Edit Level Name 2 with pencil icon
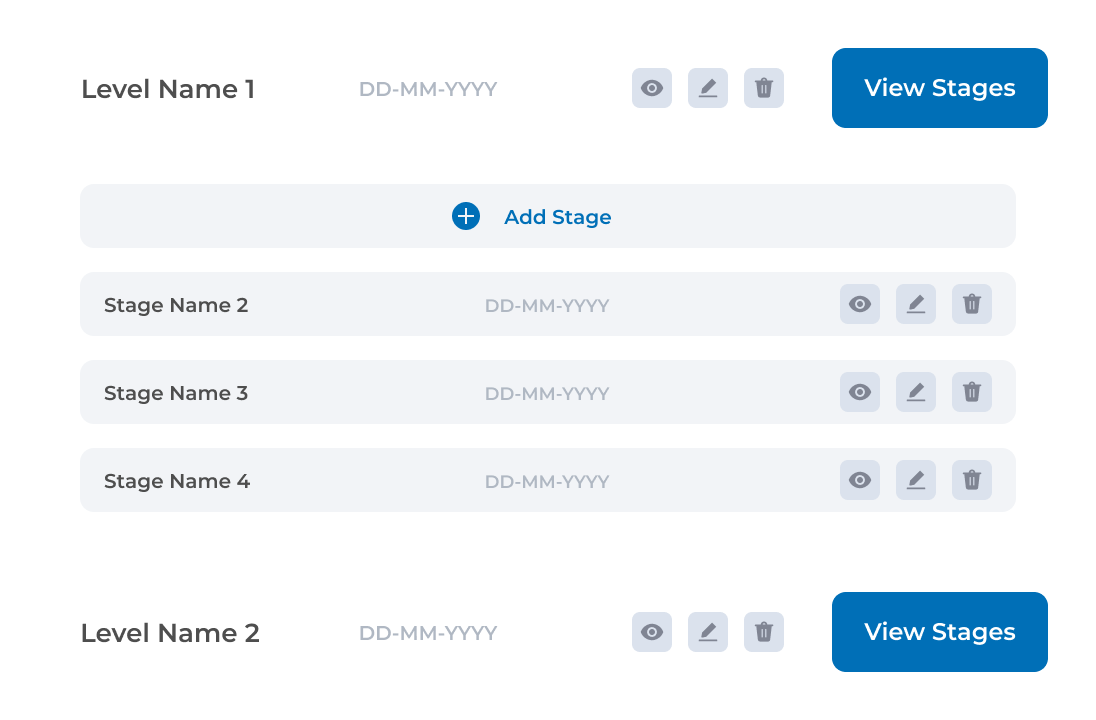Image resolution: width=1096 pixels, height=720 pixels. (707, 632)
